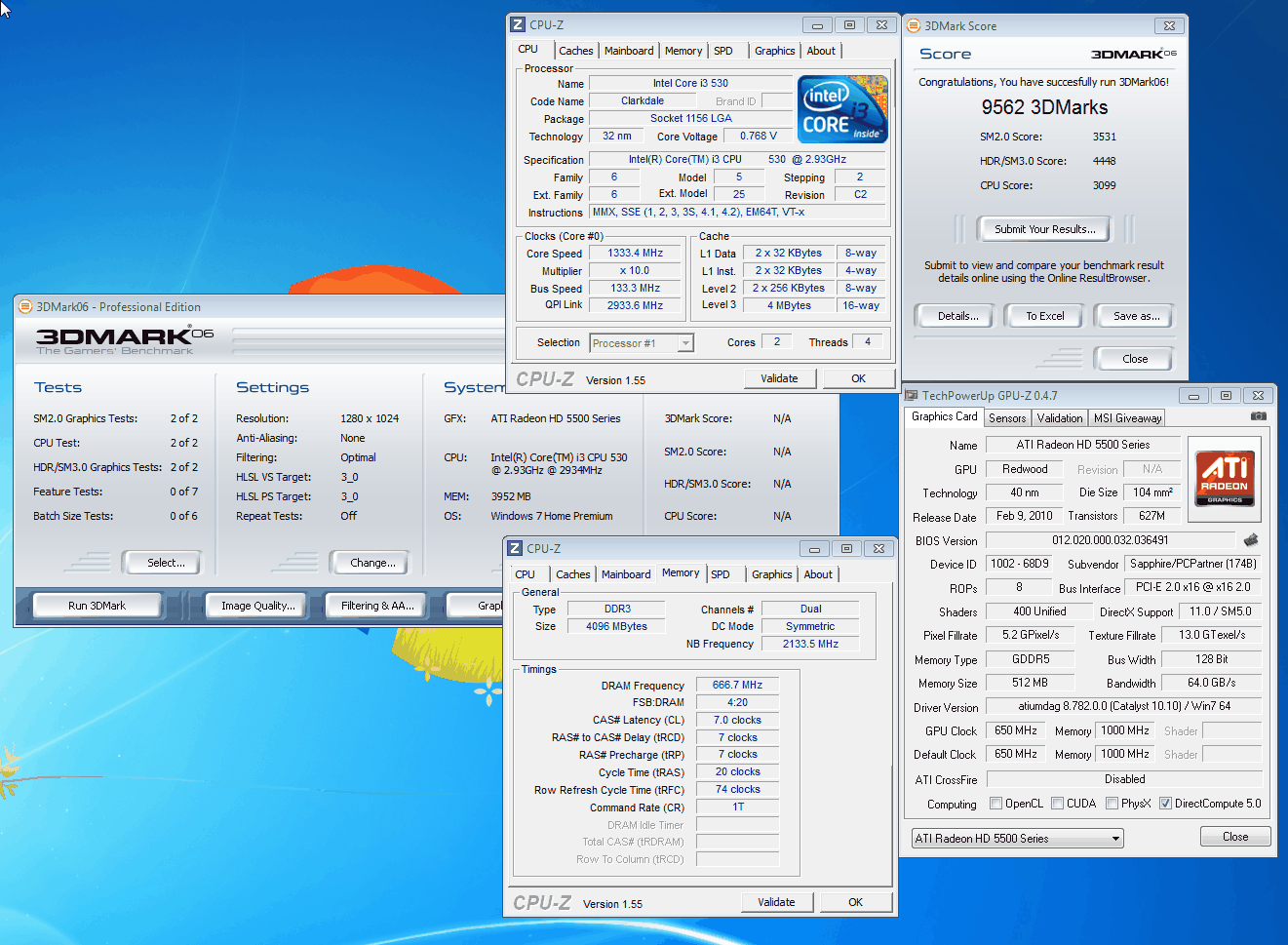Click OK in lower CPU-Z Memory window

[855, 902]
